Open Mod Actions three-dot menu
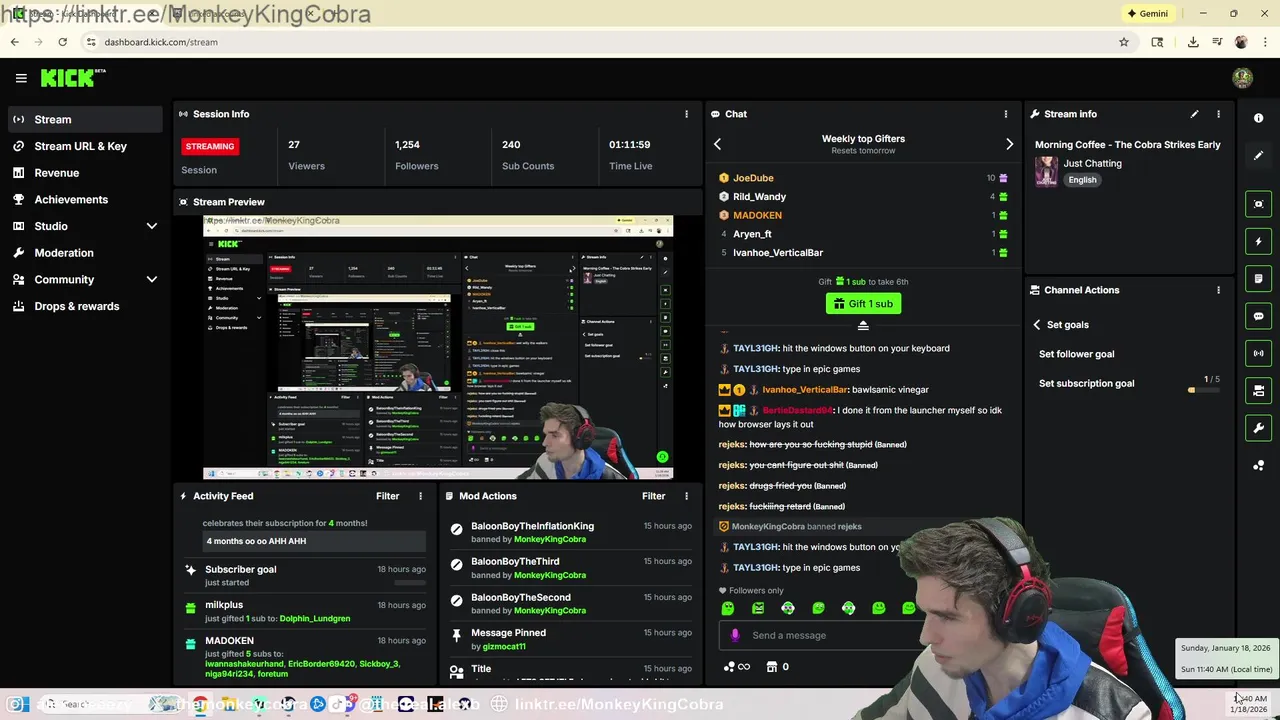 [686, 496]
